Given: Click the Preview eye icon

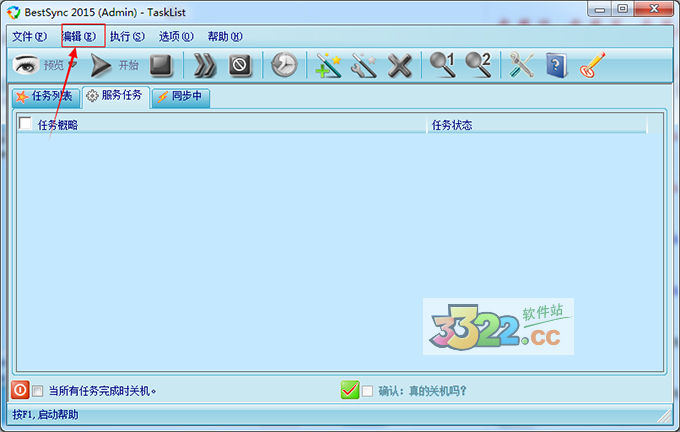Looking at the screenshot, I should pyautogui.click(x=26, y=65).
